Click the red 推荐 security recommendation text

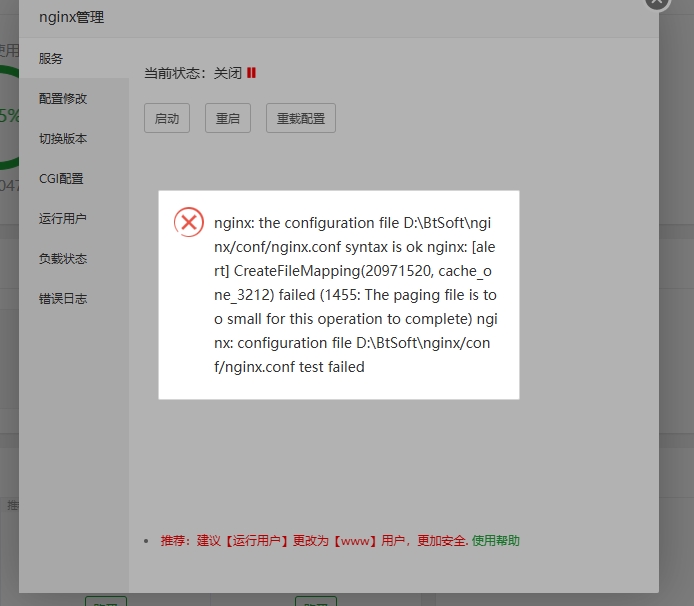314,540
